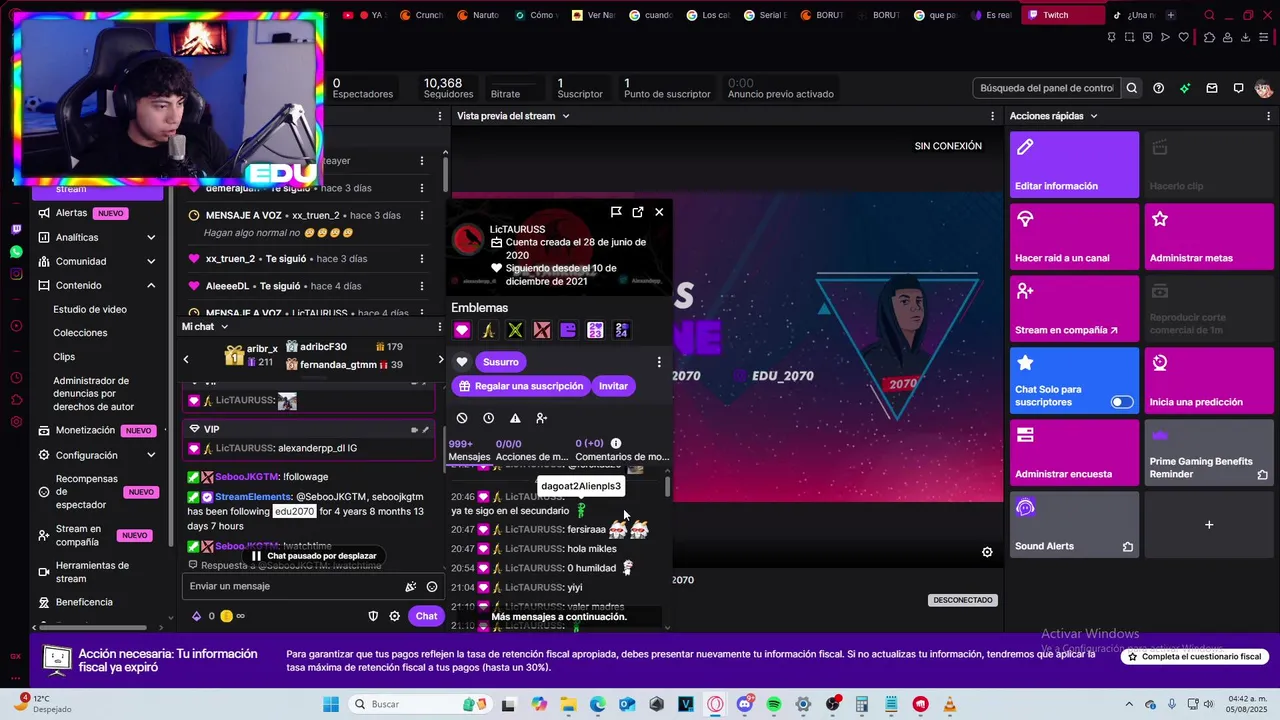Select Mensajes tab in user card
This screenshot has height=720, width=1280.
point(469,450)
